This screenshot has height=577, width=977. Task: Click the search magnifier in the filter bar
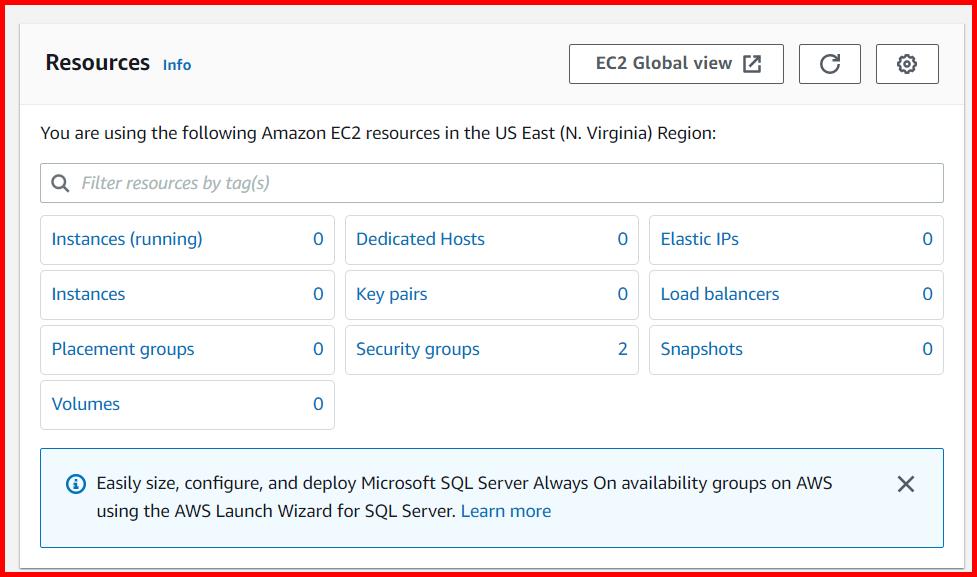click(x=59, y=182)
